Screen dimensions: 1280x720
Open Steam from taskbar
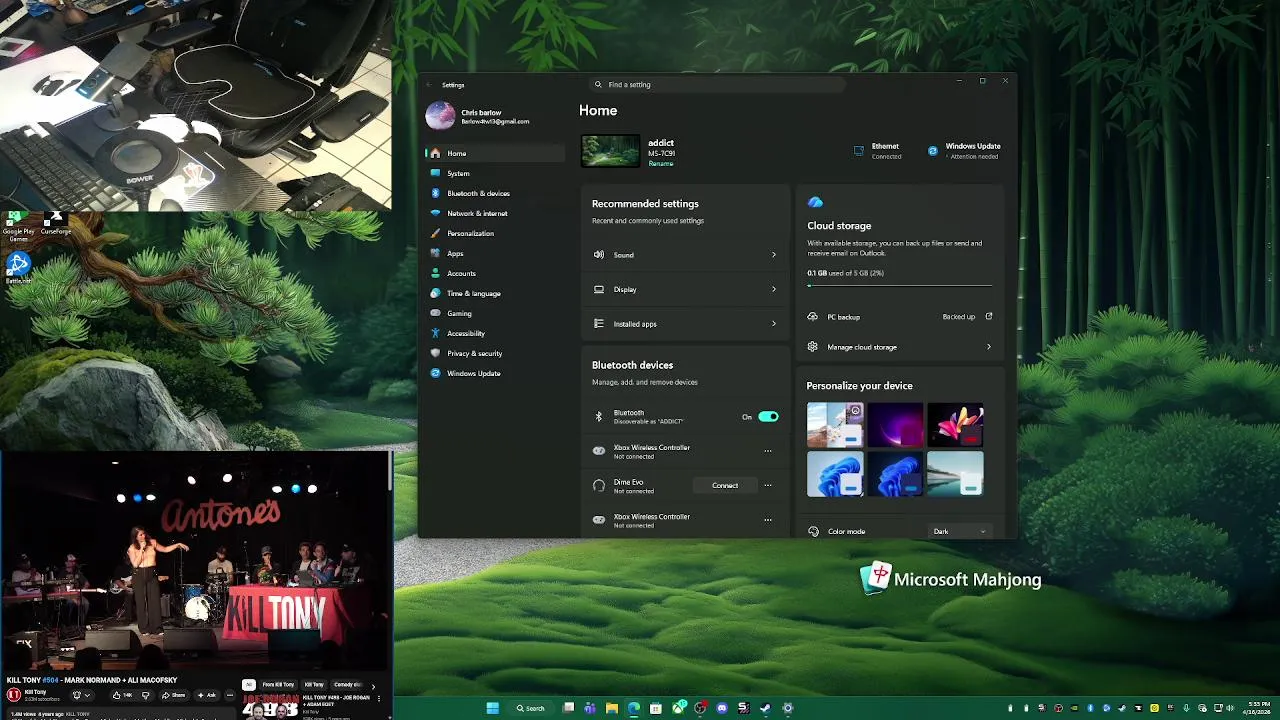point(766,708)
